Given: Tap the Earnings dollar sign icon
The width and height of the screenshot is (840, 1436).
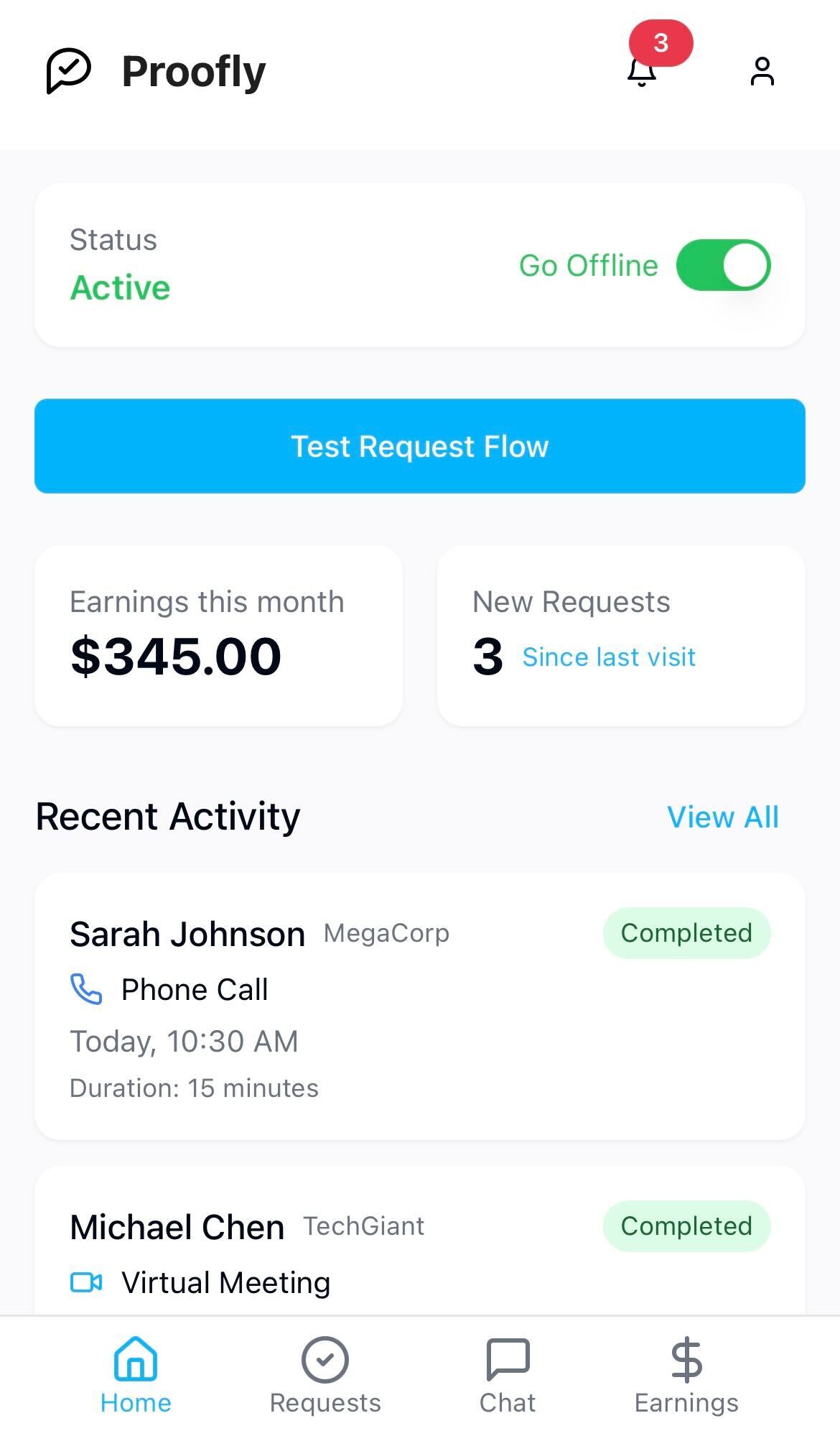Looking at the screenshot, I should (x=686, y=1358).
